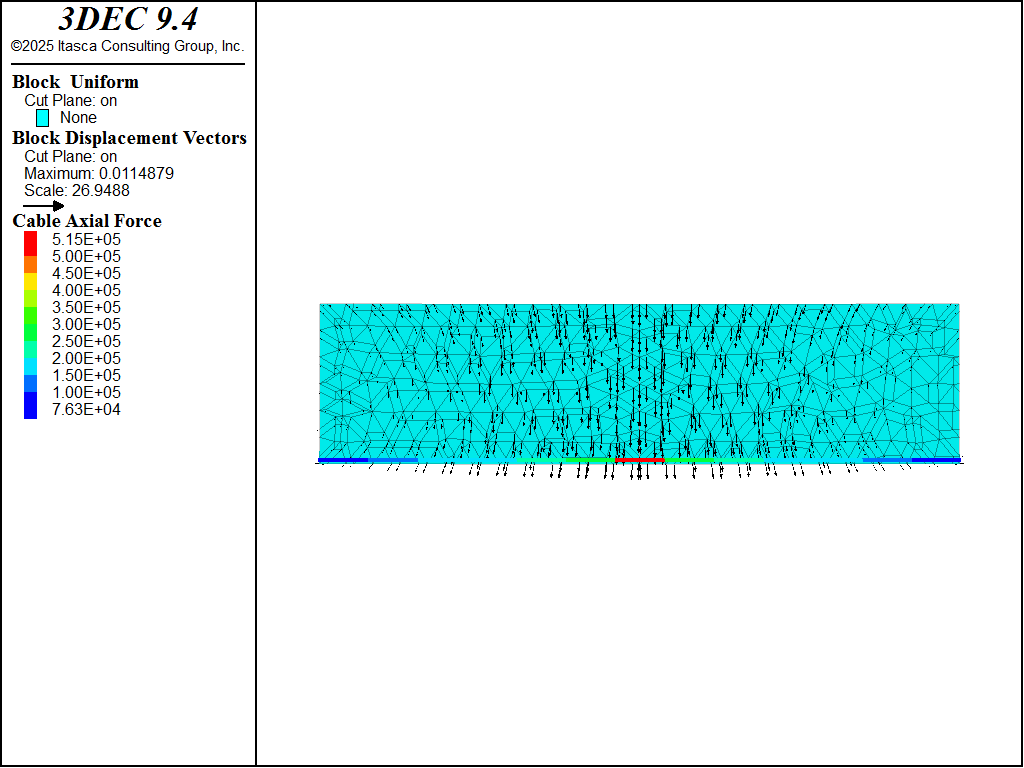Click the cyan meshed beam block
This screenshot has height=768, width=1024.
tap(639, 381)
